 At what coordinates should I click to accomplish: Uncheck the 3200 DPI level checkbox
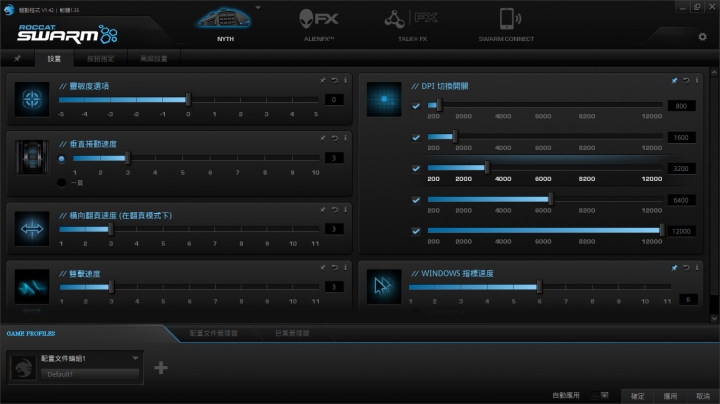tap(416, 168)
